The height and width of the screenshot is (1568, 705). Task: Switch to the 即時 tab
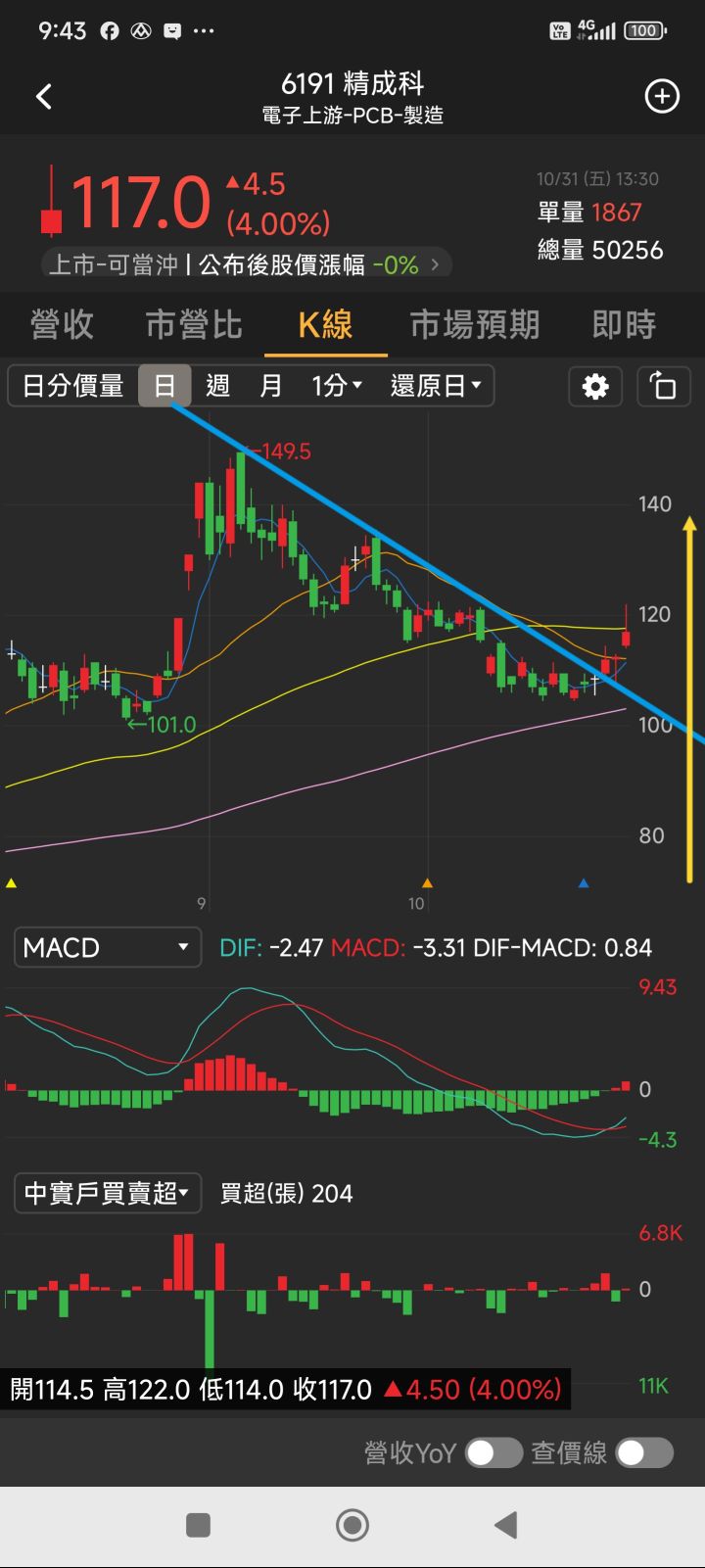(x=624, y=324)
